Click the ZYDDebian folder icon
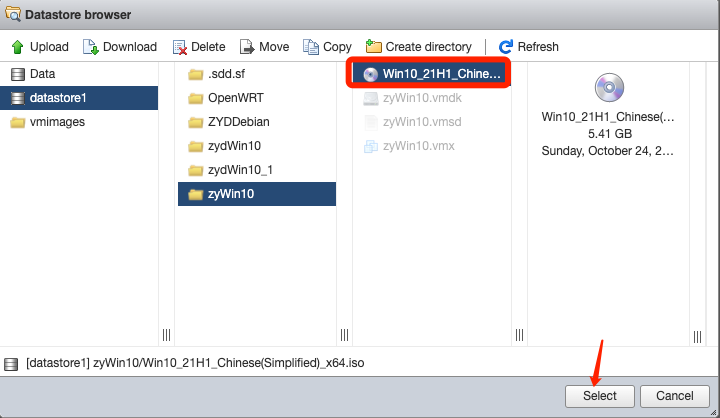720x418 pixels. click(196, 122)
